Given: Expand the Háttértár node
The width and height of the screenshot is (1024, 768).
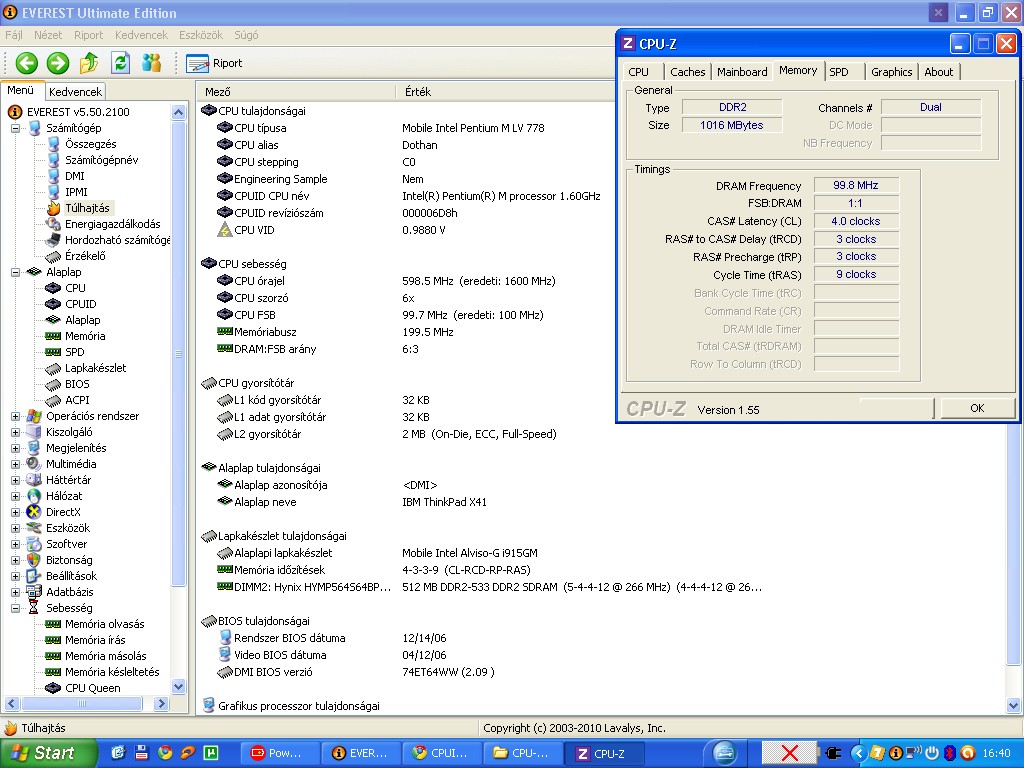Looking at the screenshot, I should coord(15,480).
